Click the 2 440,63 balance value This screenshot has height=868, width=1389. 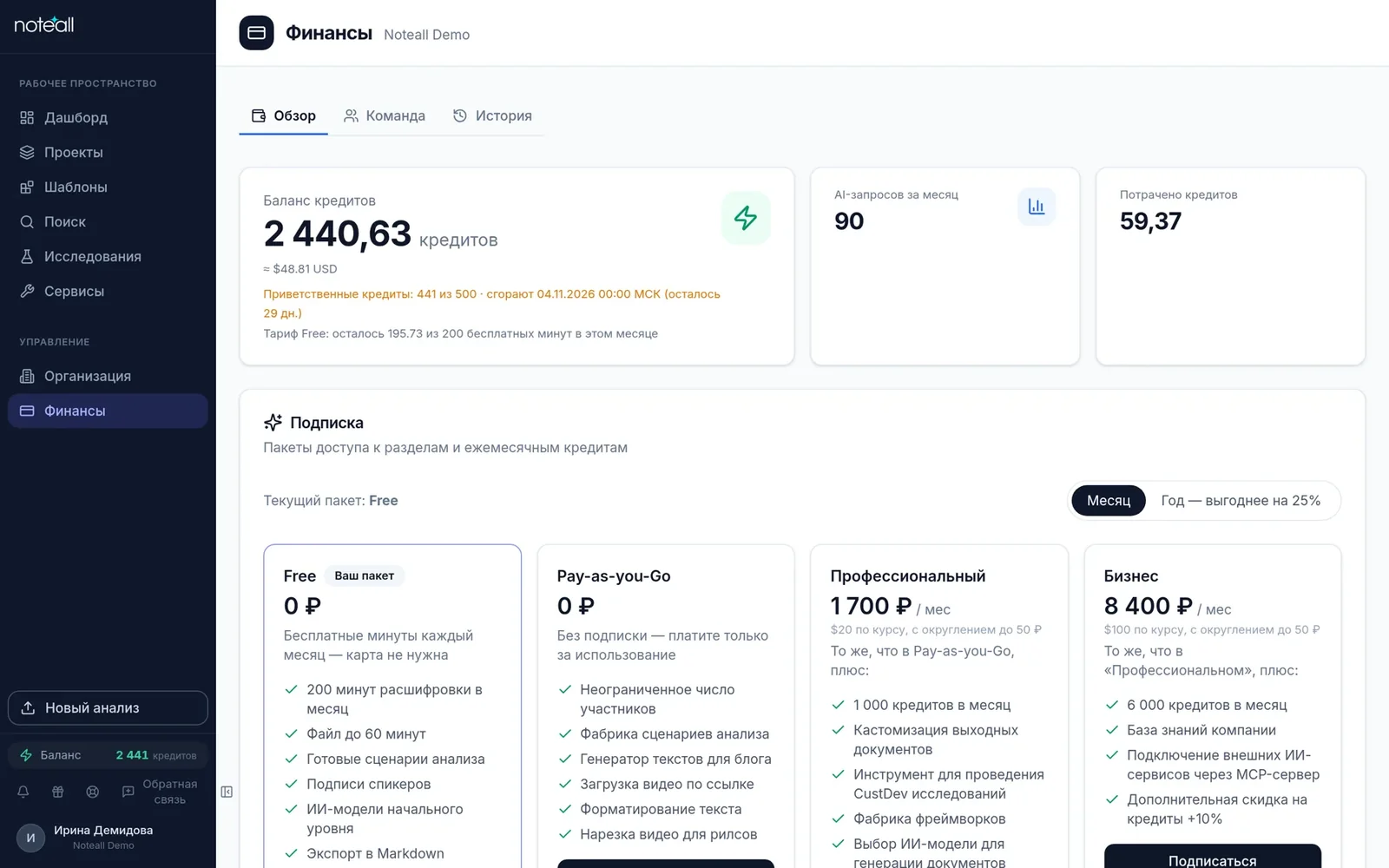(338, 233)
